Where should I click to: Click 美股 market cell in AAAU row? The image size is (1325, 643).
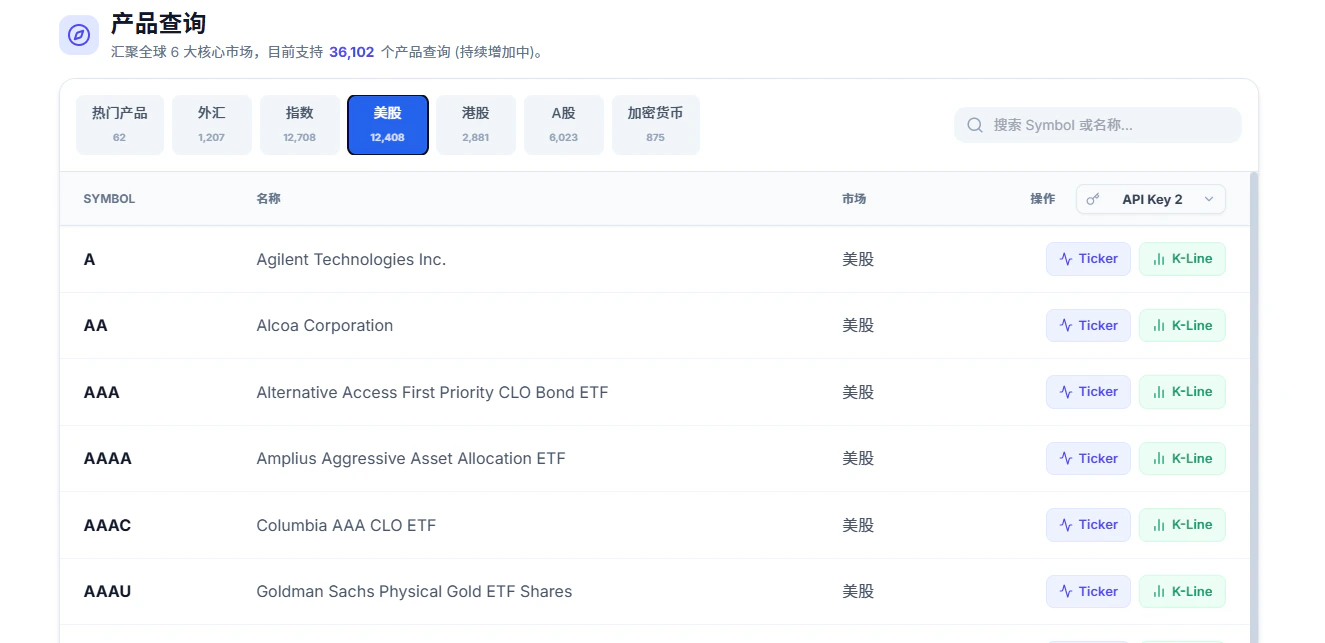(858, 591)
